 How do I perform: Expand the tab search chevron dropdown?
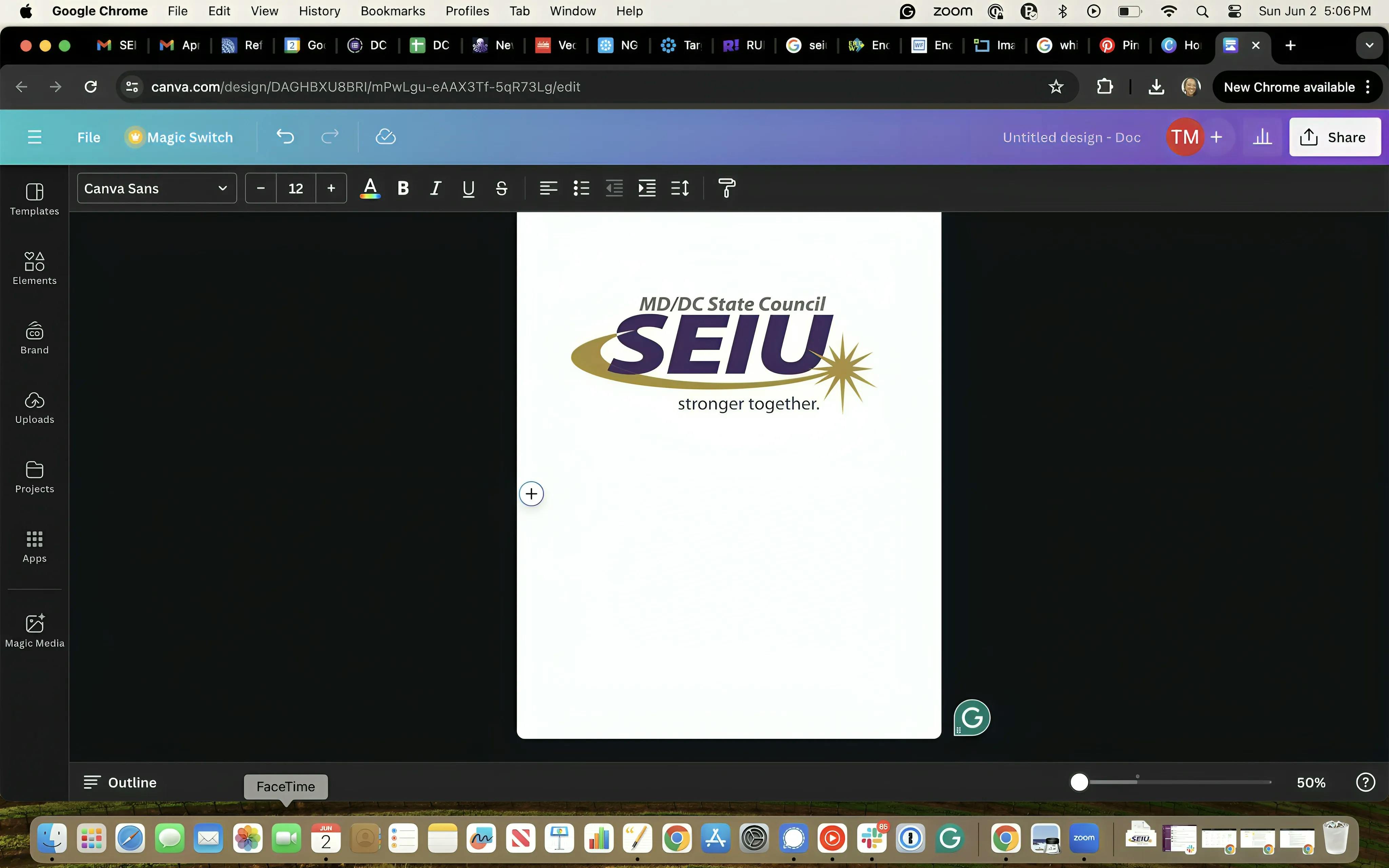point(1369,45)
